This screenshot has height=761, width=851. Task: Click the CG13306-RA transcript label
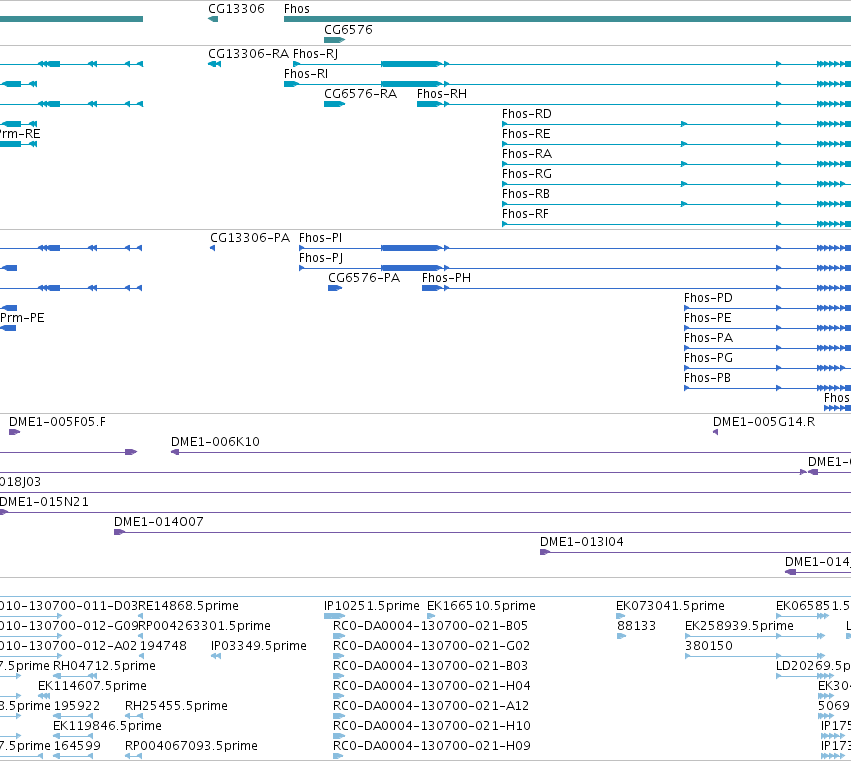pyautogui.click(x=248, y=54)
